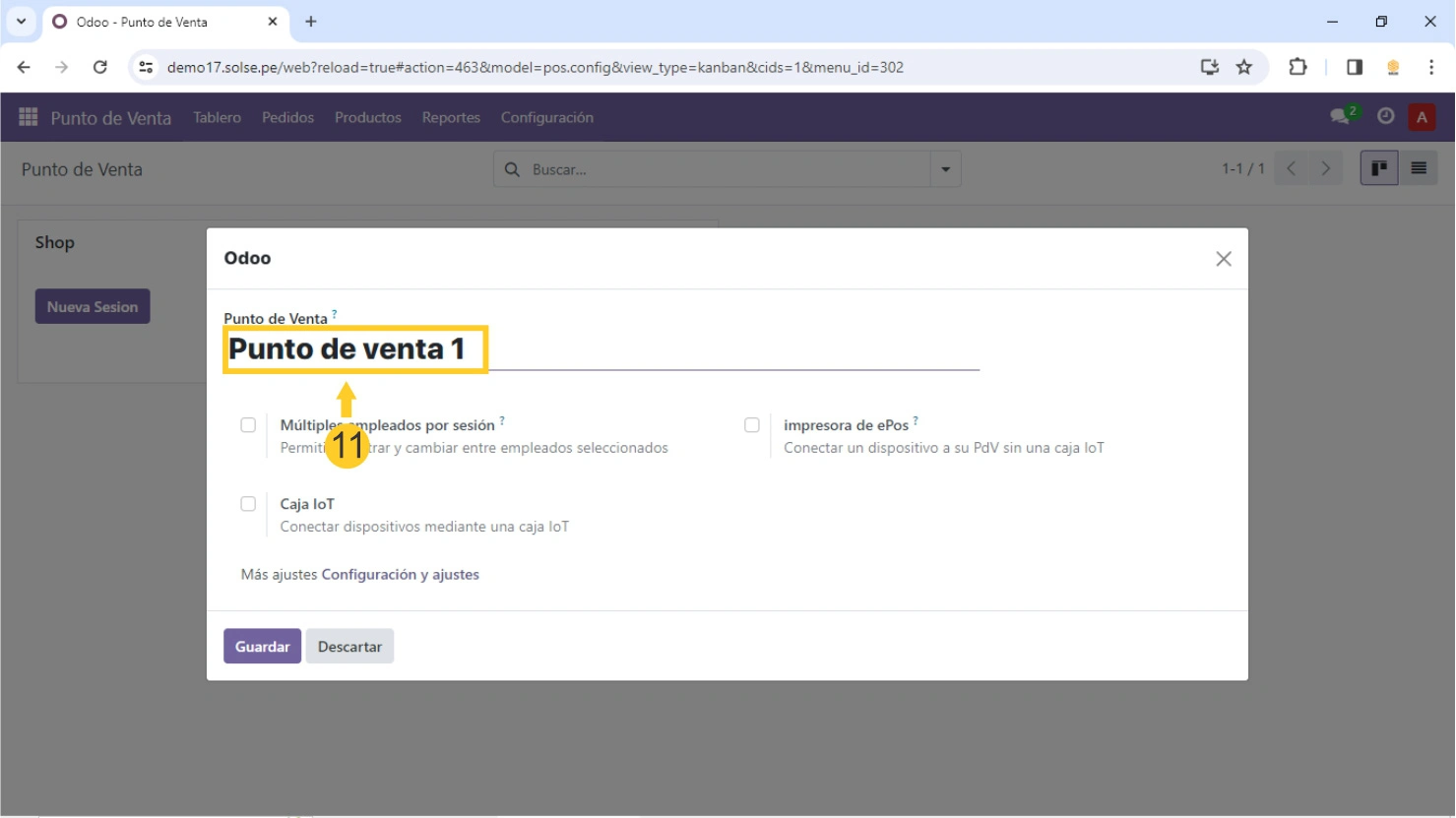Open the messages conversations icon

(x=1341, y=116)
